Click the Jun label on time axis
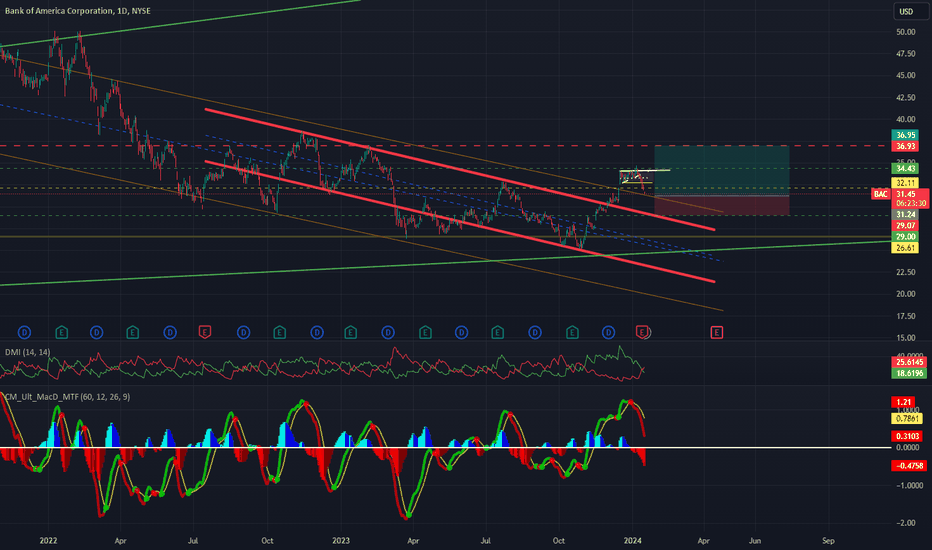The width and height of the screenshot is (932, 550). tap(755, 540)
